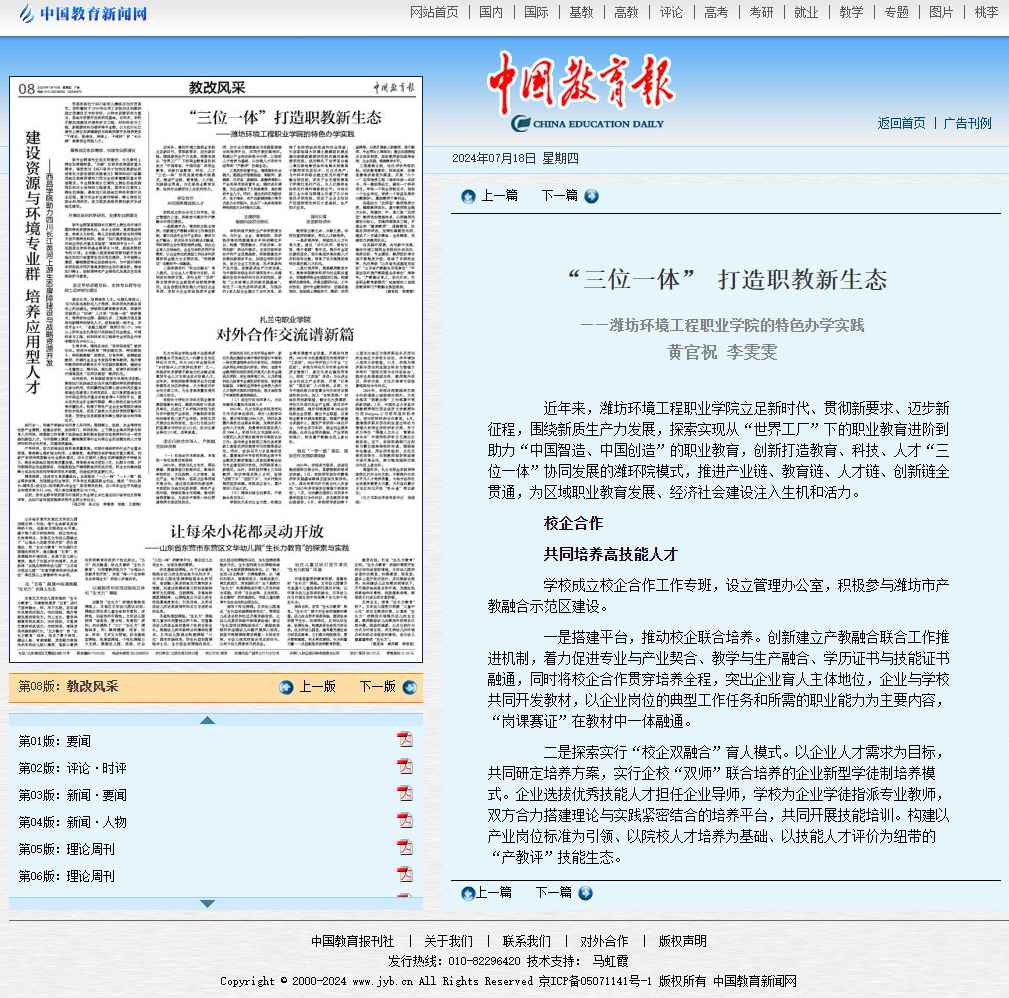Open 专题 navigation item
This screenshot has width=1009, height=998.
click(896, 12)
